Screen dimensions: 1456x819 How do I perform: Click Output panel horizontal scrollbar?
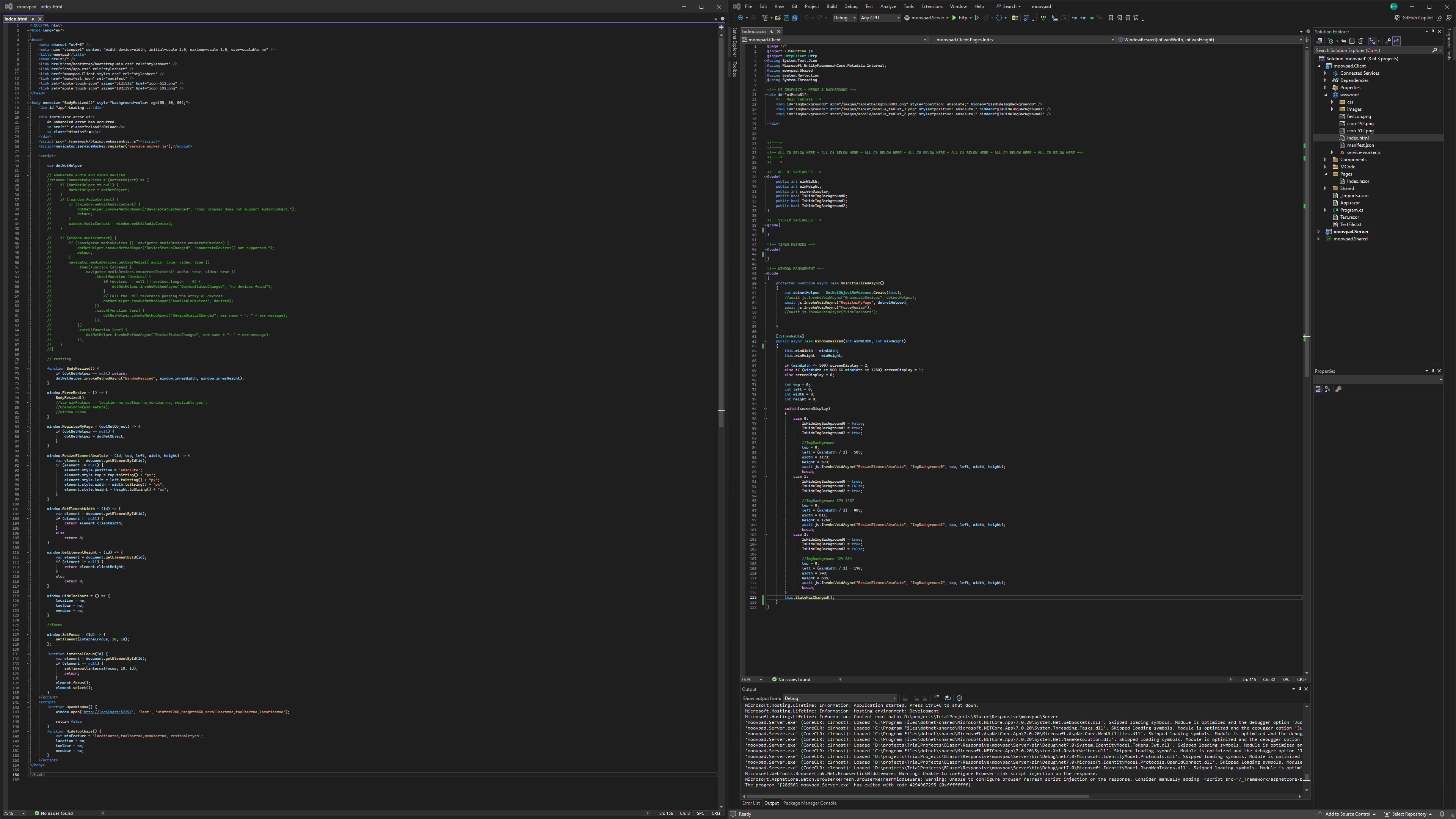pyautogui.click(x=917, y=796)
